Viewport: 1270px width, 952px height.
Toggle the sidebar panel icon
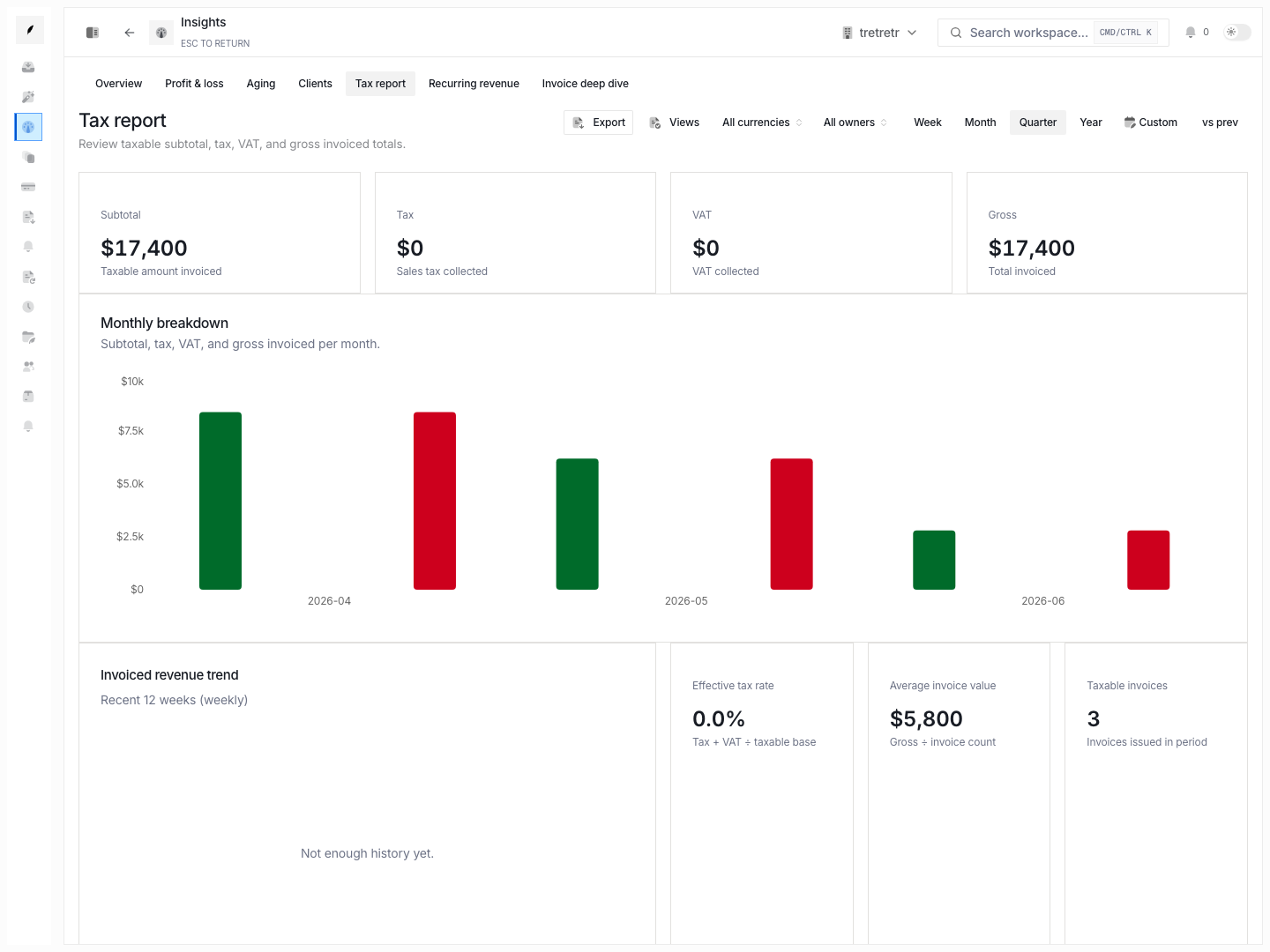(x=93, y=33)
